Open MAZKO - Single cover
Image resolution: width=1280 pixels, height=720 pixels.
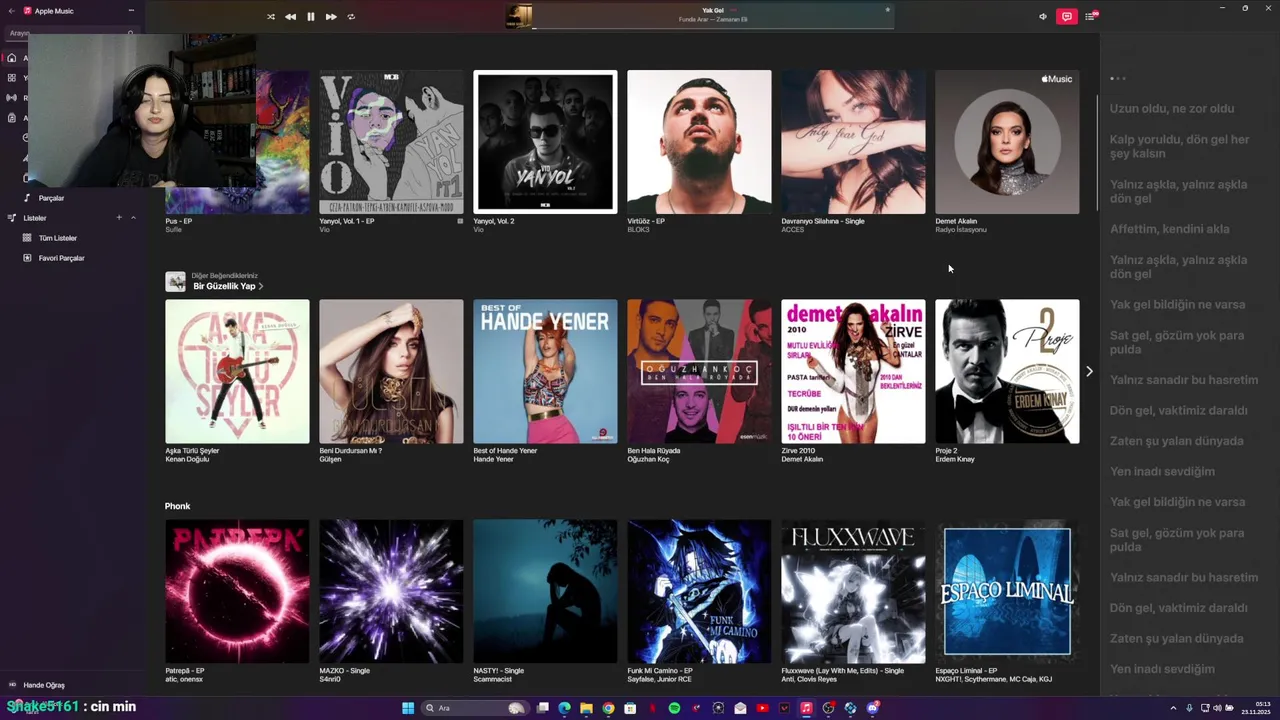coord(391,591)
